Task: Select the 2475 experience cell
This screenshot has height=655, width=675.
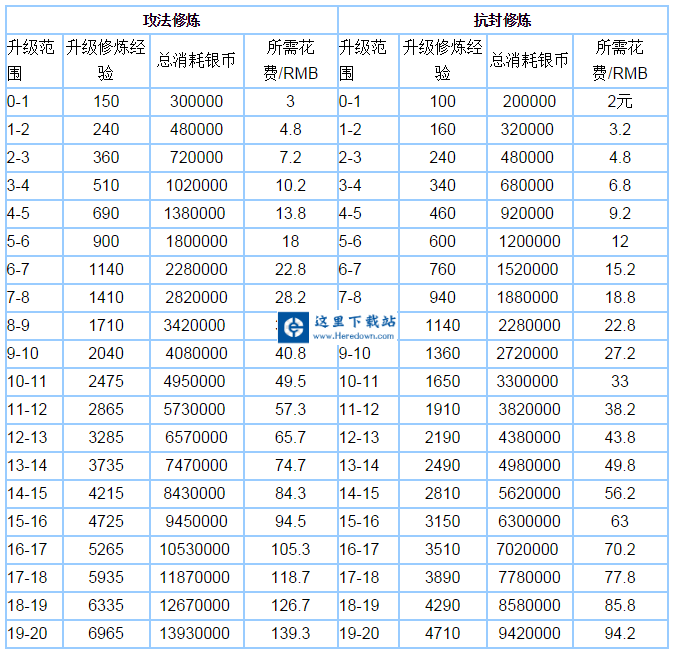Action: pos(105,382)
